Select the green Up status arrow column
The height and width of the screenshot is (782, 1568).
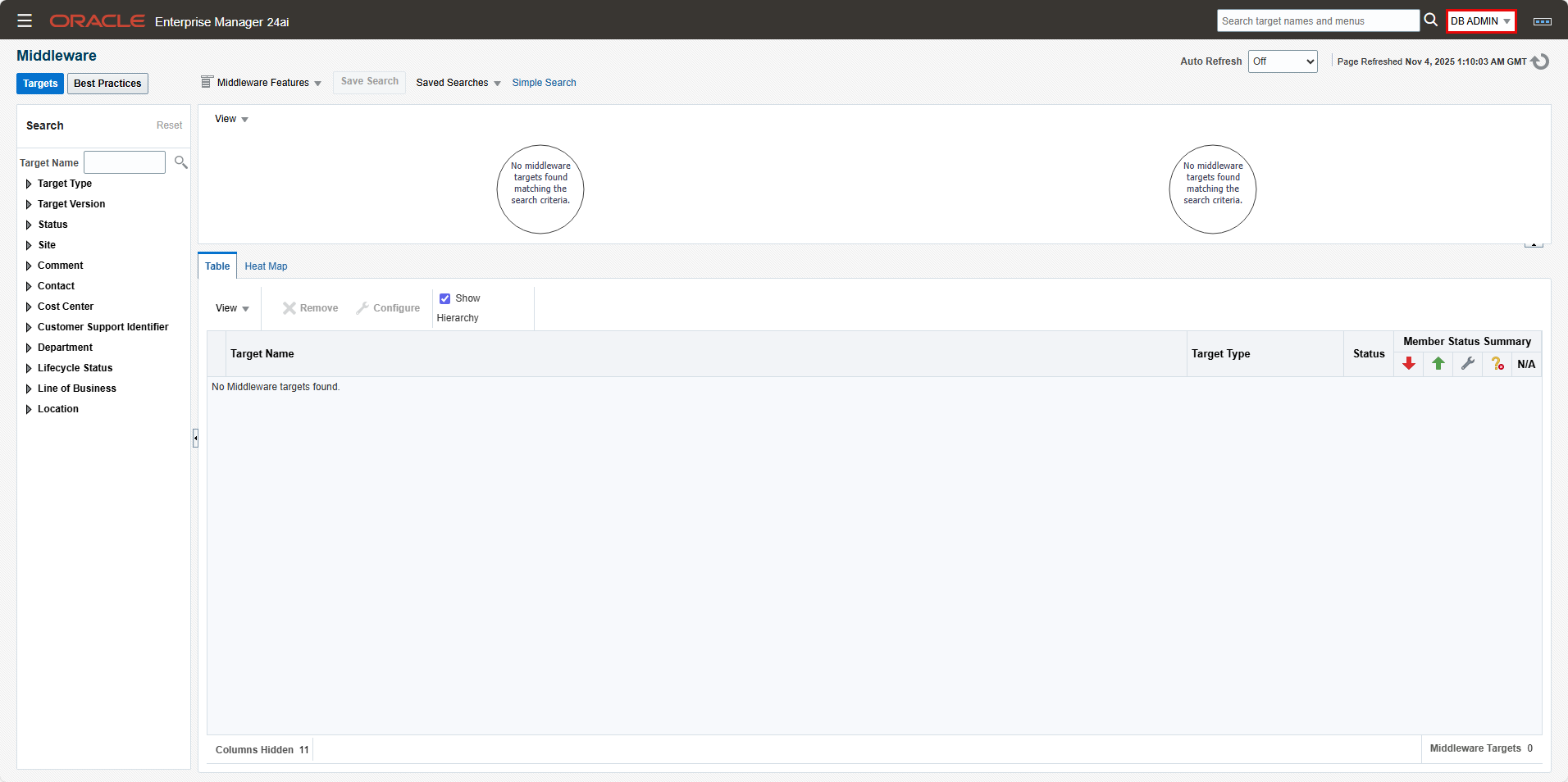click(1438, 363)
